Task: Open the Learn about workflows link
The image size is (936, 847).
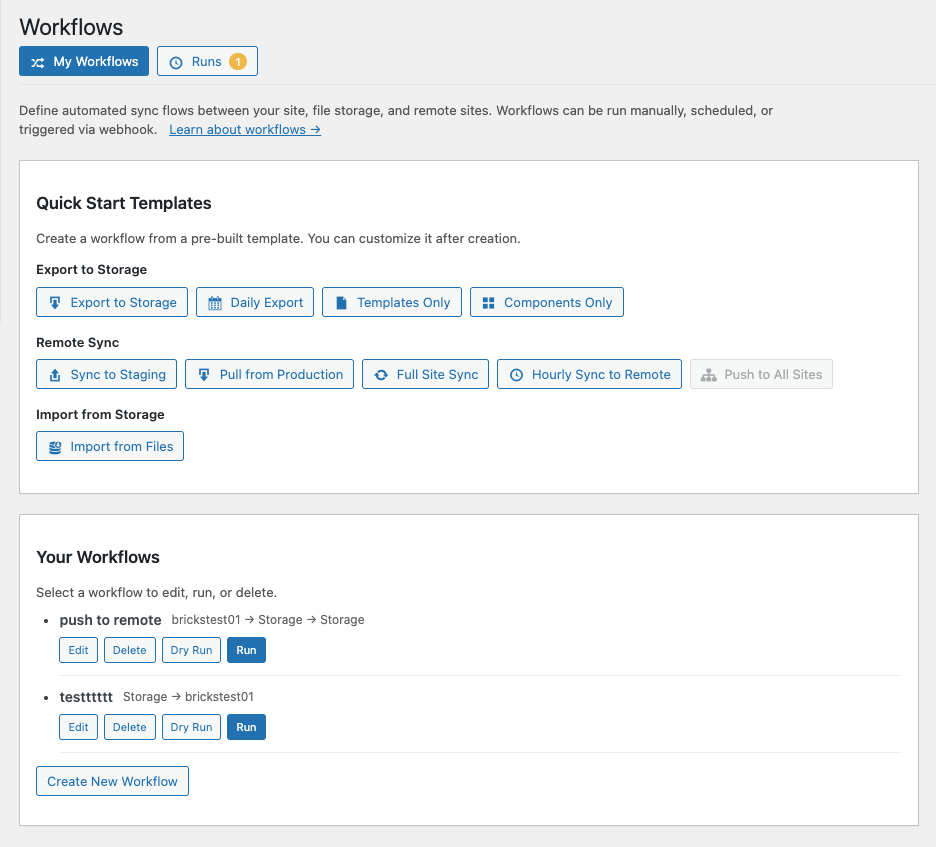Action: [x=245, y=130]
